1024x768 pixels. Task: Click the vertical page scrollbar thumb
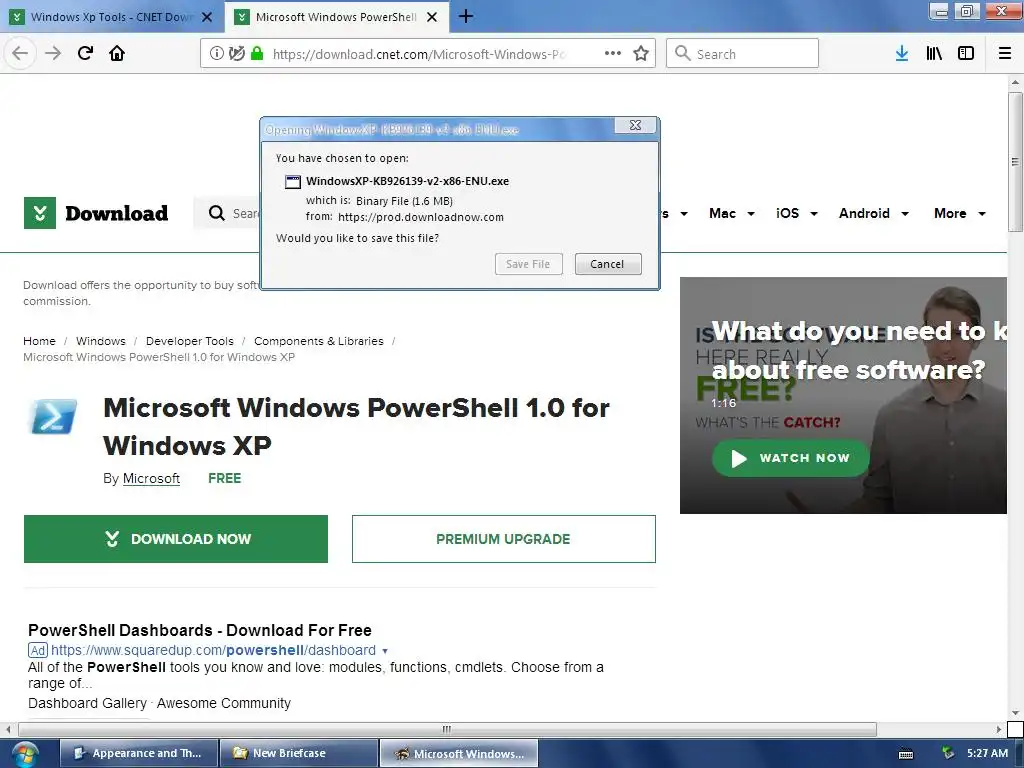1015,161
